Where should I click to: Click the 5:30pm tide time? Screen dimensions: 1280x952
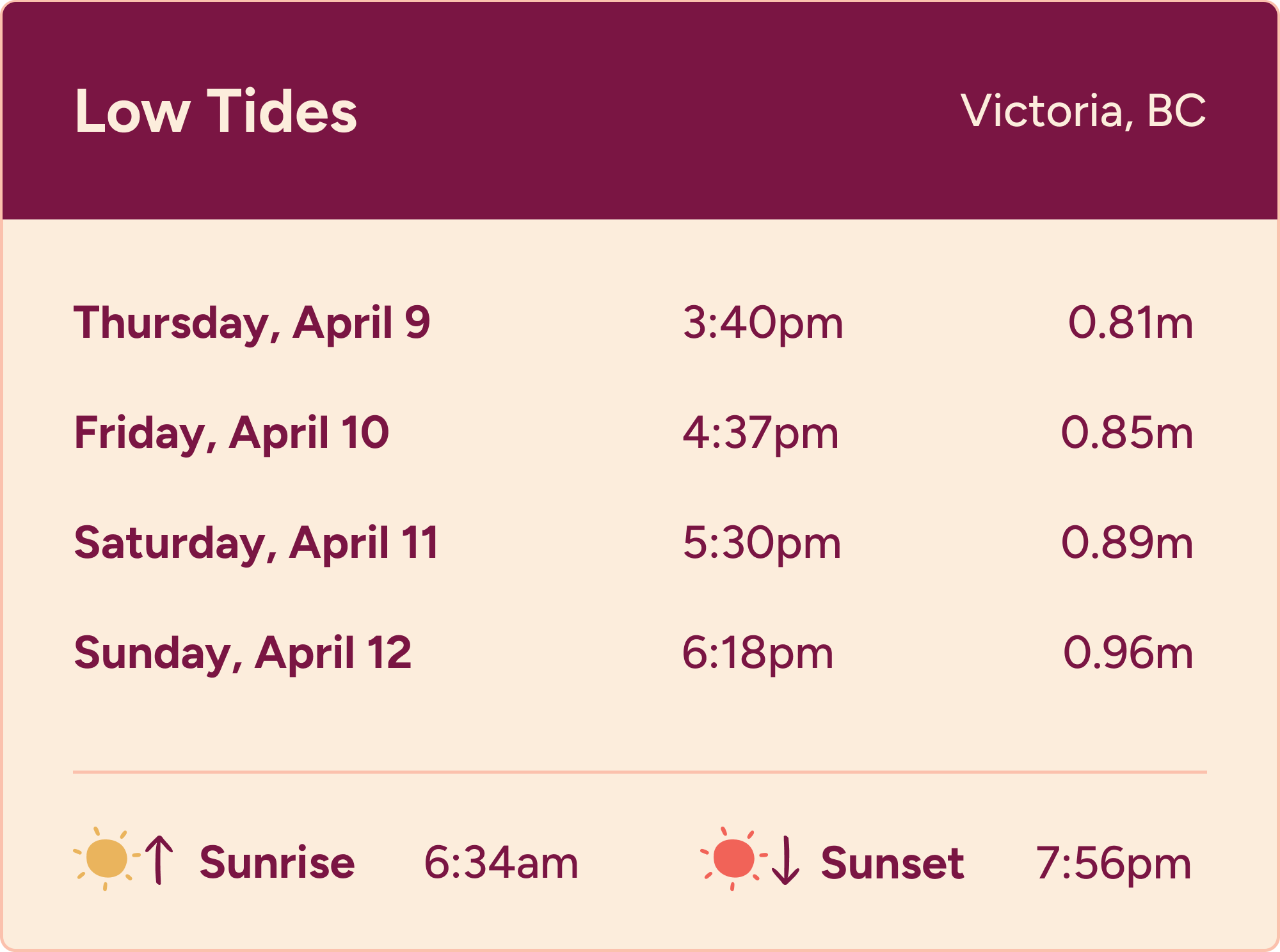click(762, 543)
